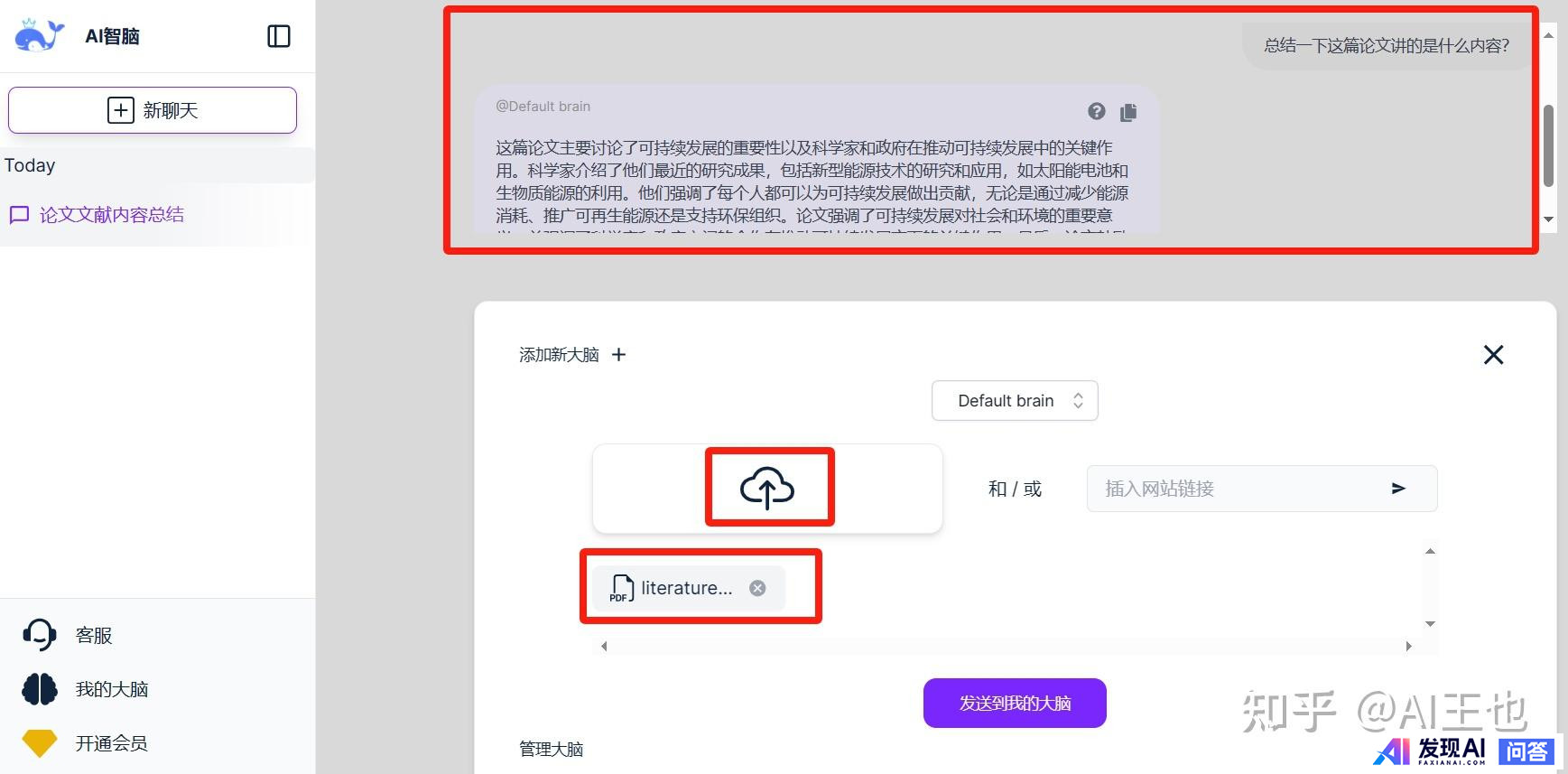Toggle the sidebar panel icon

(x=279, y=36)
